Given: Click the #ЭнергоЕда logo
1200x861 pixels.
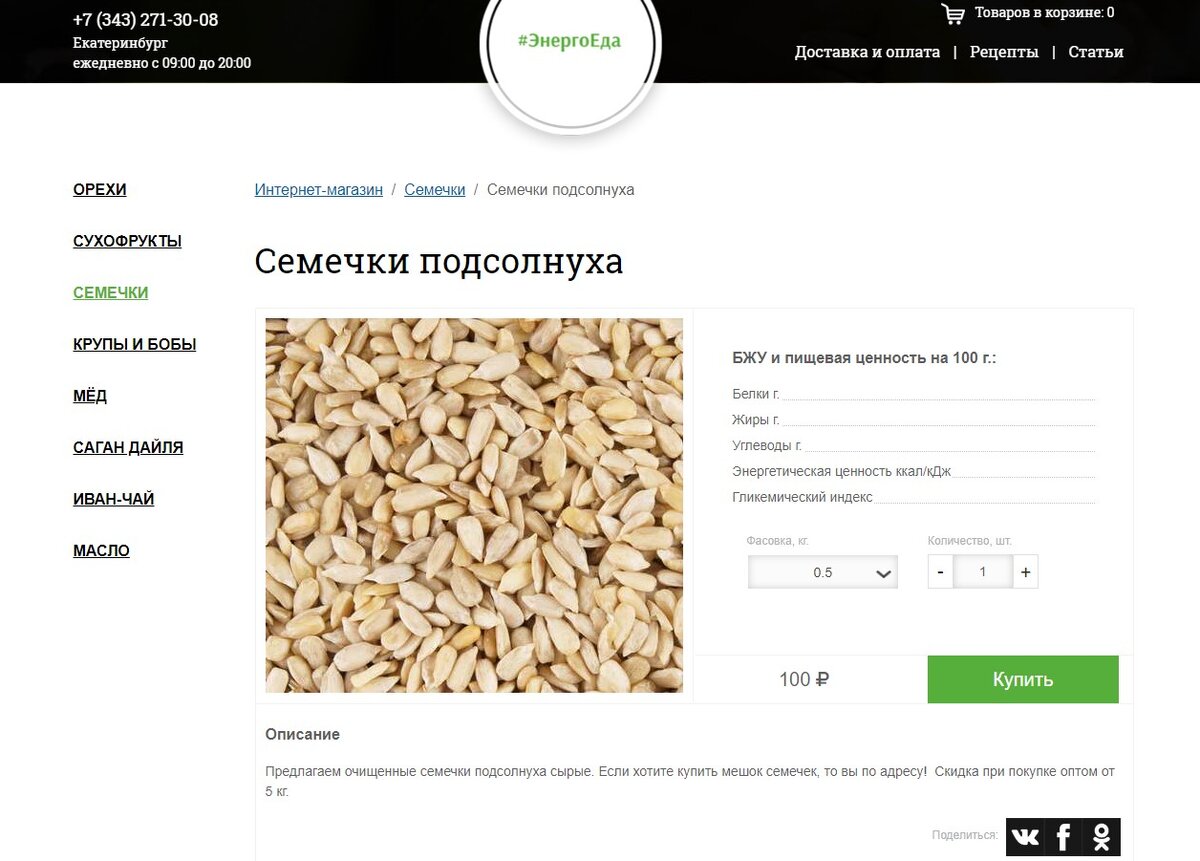Looking at the screenshot, I should point(570,41).
